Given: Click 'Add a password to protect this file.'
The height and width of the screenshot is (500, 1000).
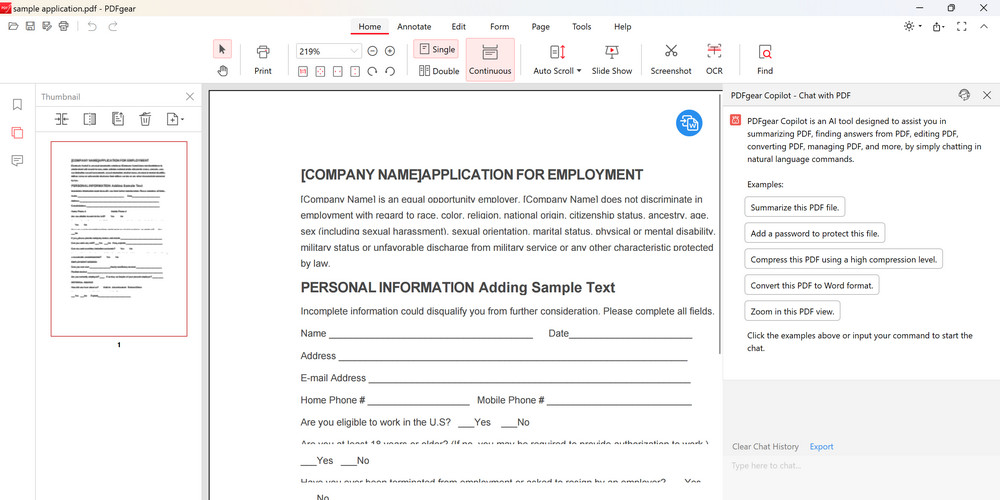Looking at the screenshot, I should [814, 233].
